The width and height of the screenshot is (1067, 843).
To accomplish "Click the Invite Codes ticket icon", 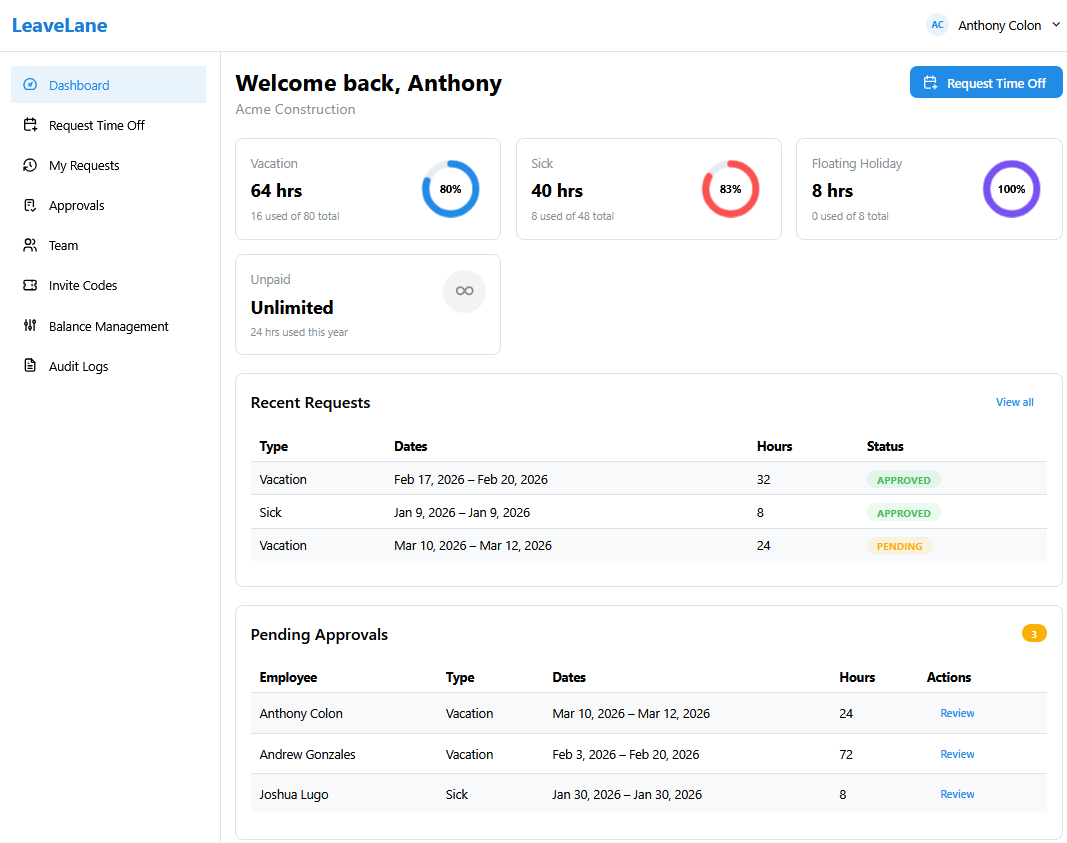I will [x=30, y=285].
